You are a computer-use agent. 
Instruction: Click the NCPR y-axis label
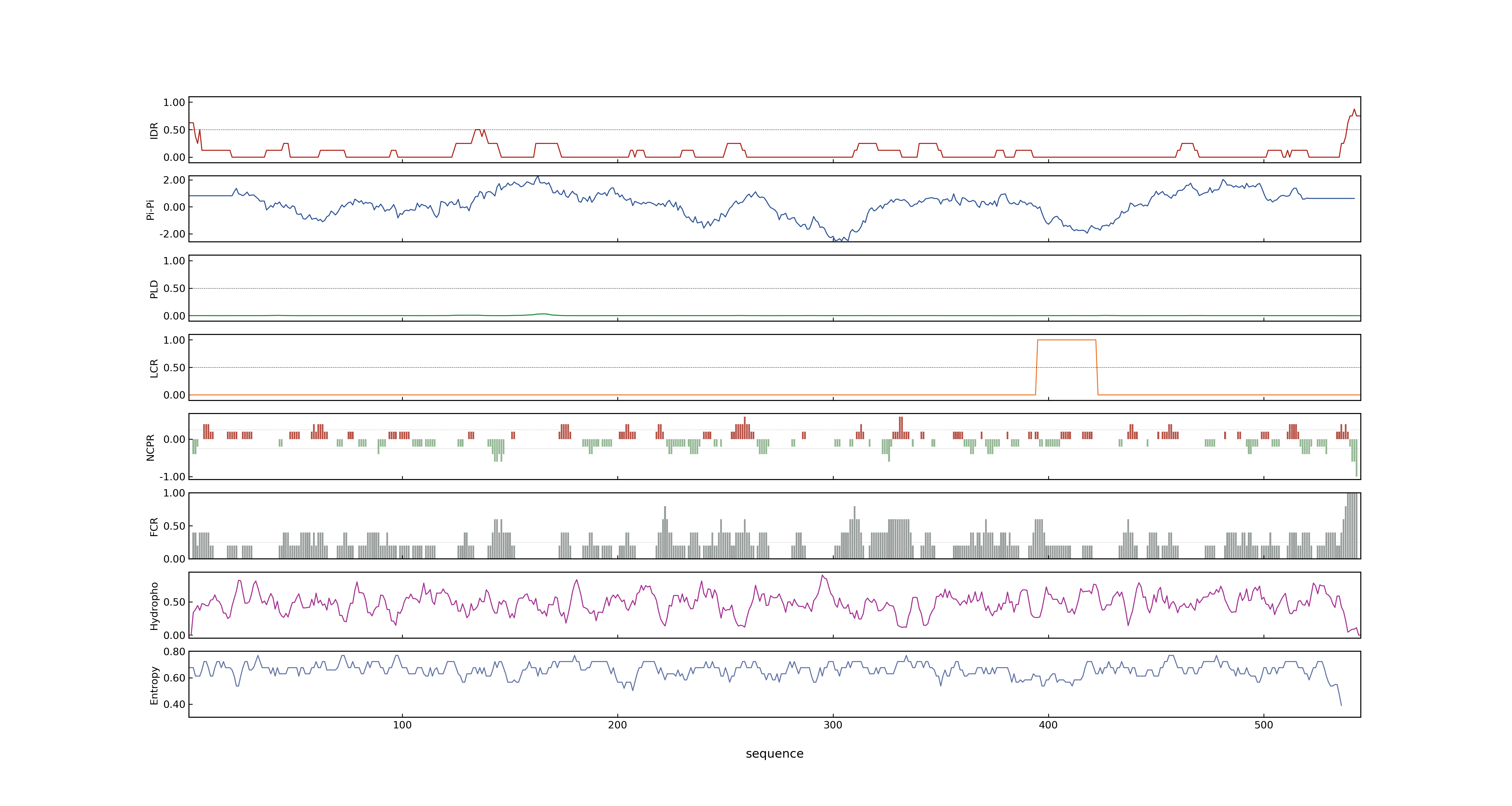pyautogui.click(x=150, y=448)
